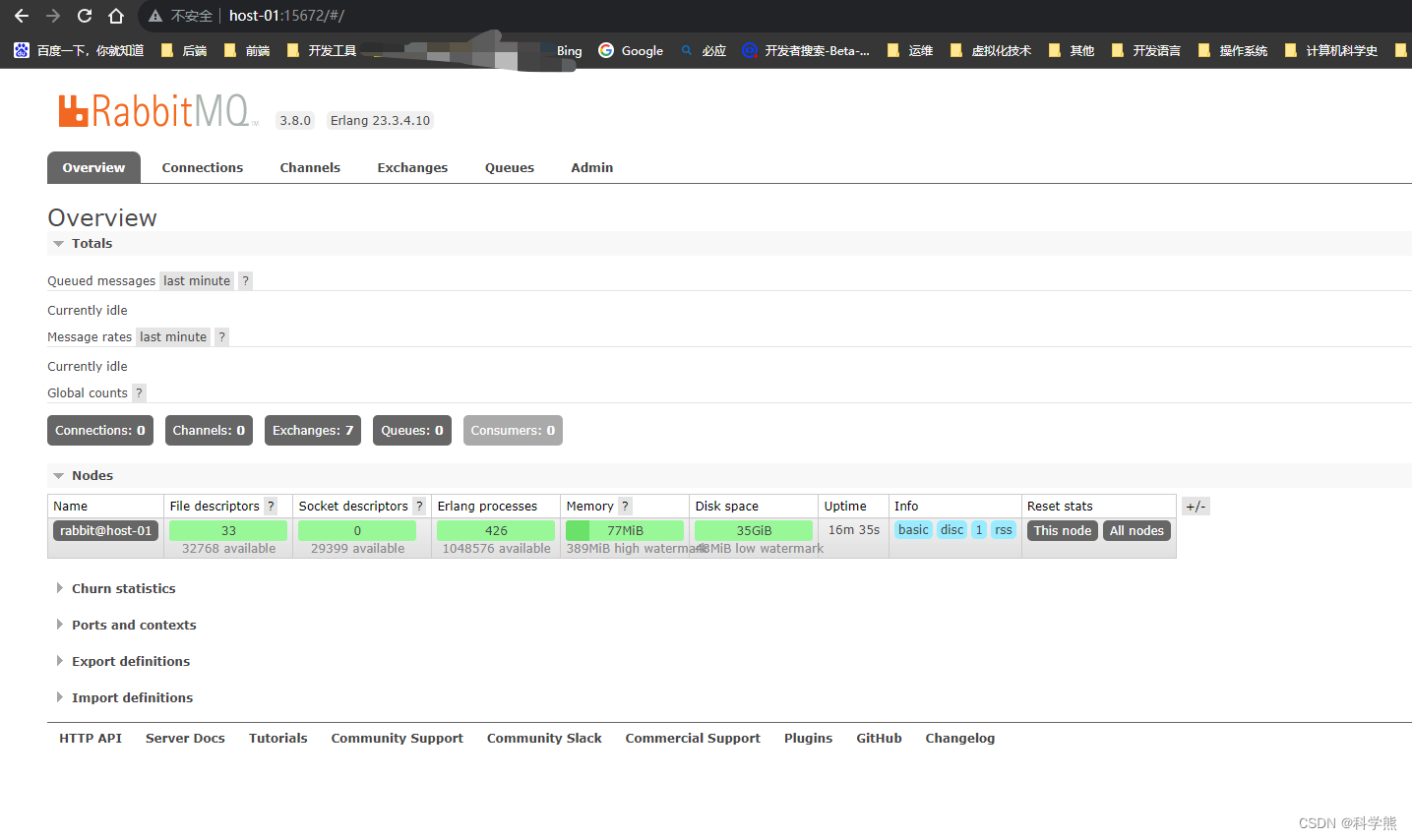Switch to the Queues tab
Viewport: 1412px width, 840px height.
(510, 168)
